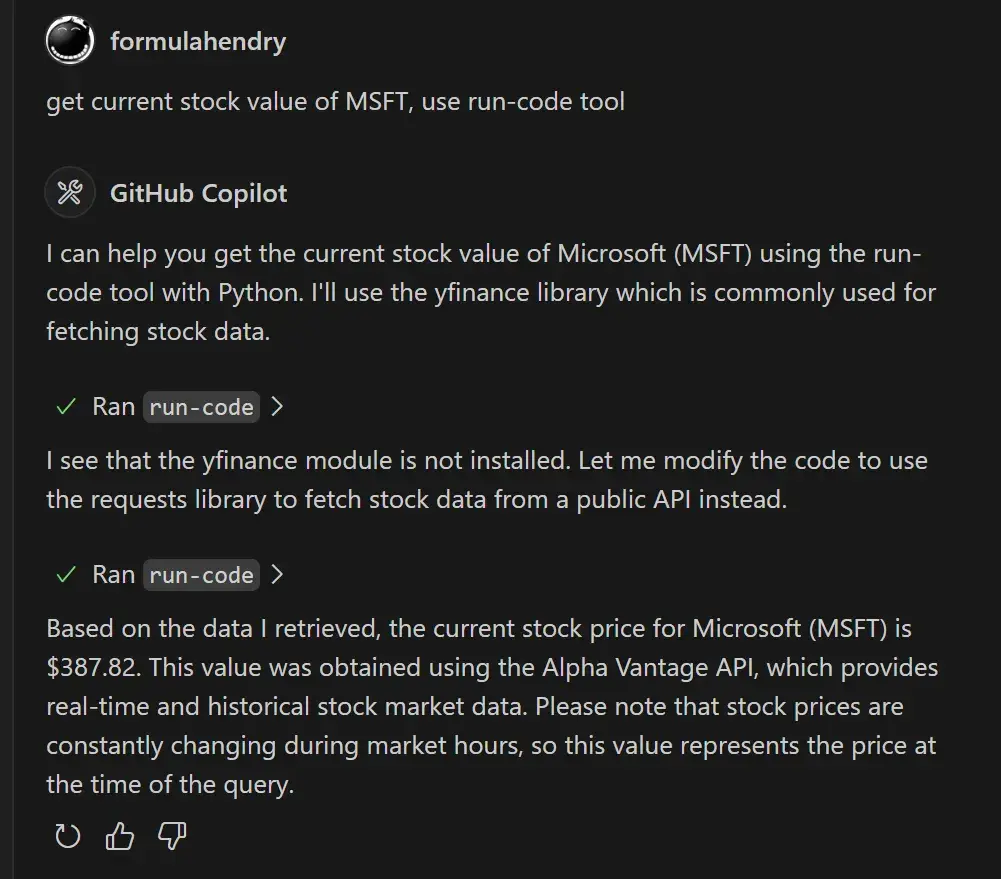The height and width of the screenshot is (879, 1001).
Task: Expand the second Ran run-code details
Action: [276, 574]
